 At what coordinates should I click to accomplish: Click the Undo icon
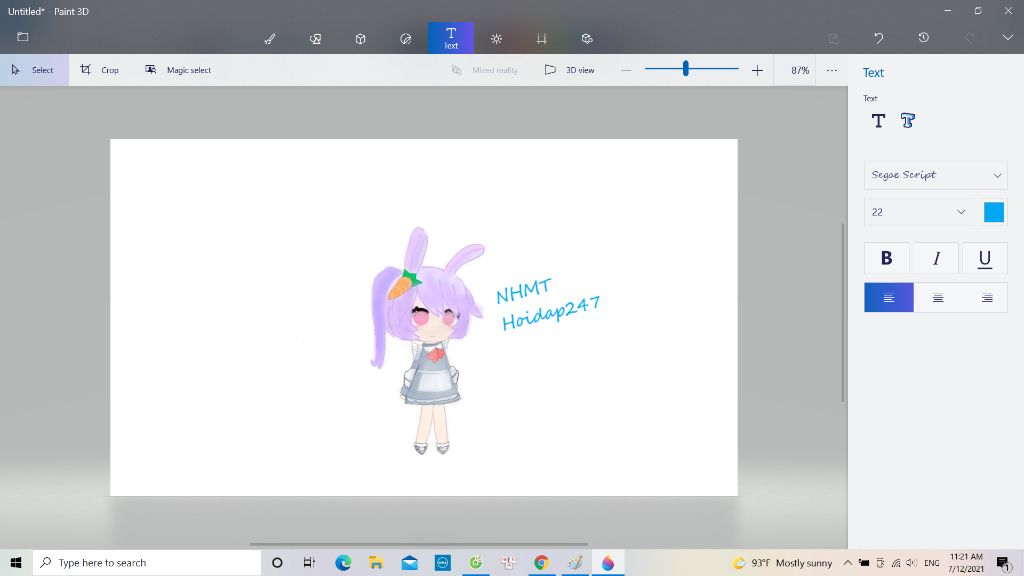879,38
